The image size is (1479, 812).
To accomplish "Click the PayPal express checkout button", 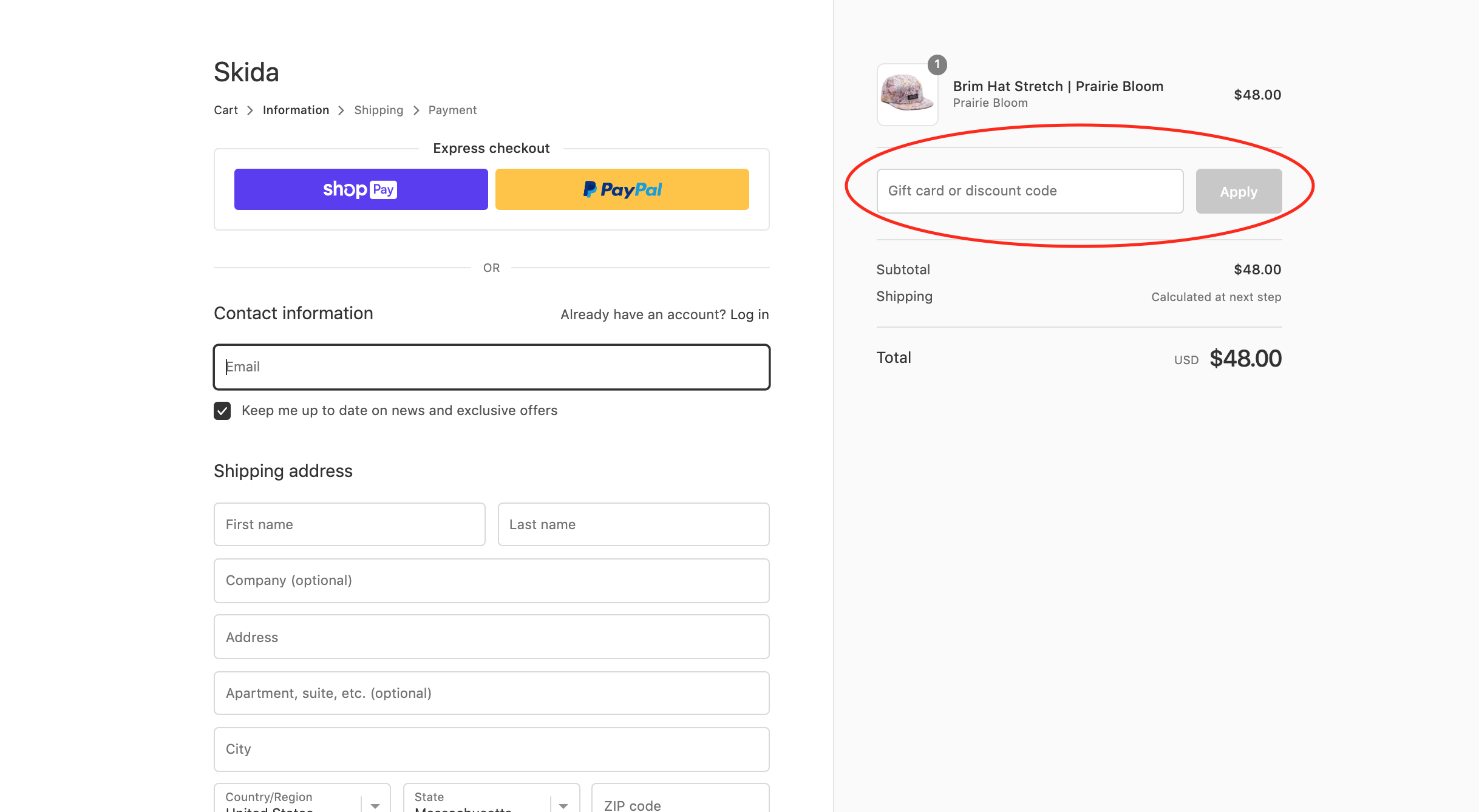I will point(622,189).
